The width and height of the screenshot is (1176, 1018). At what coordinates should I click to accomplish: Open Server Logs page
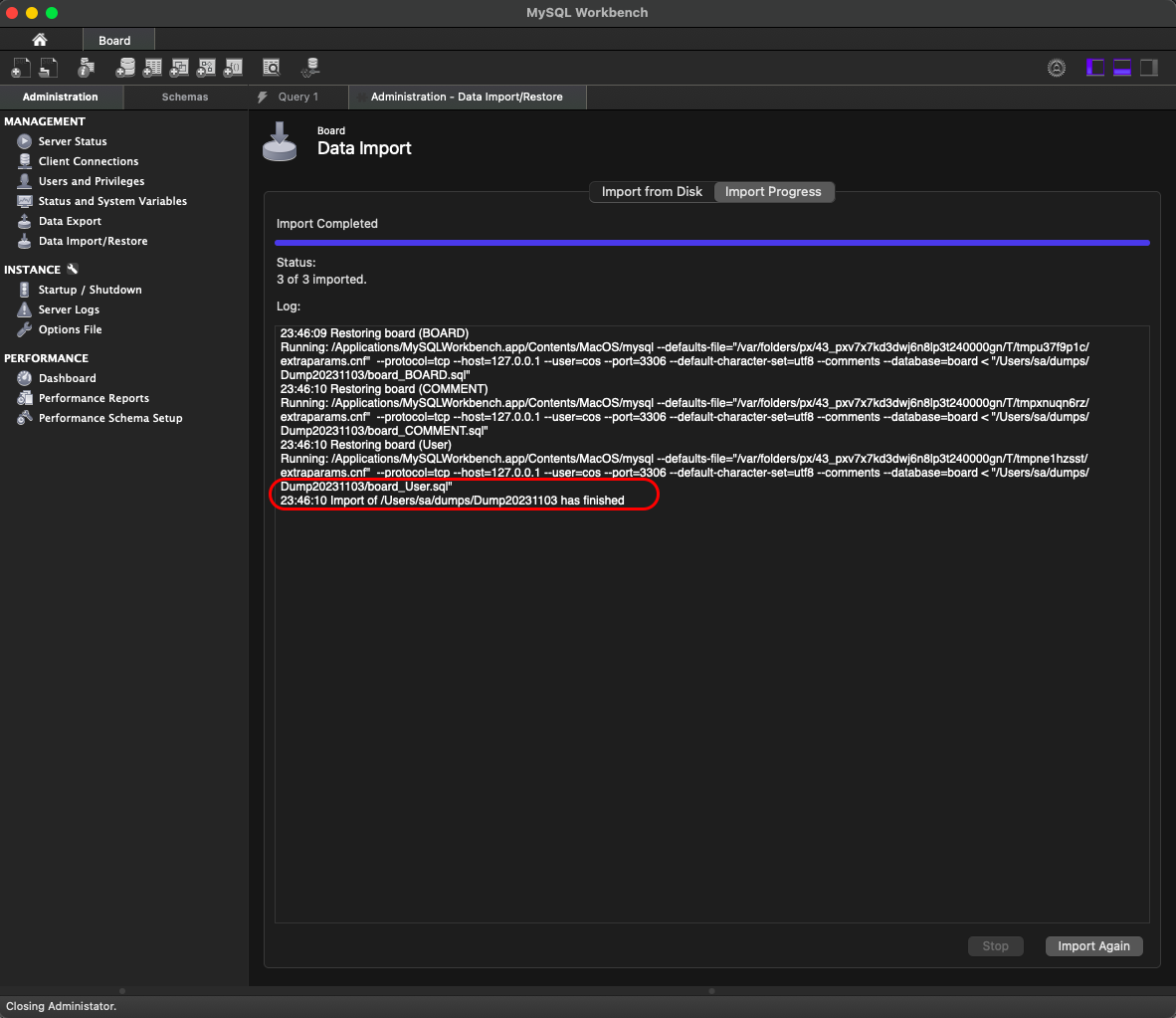click(x=69, y=309)
